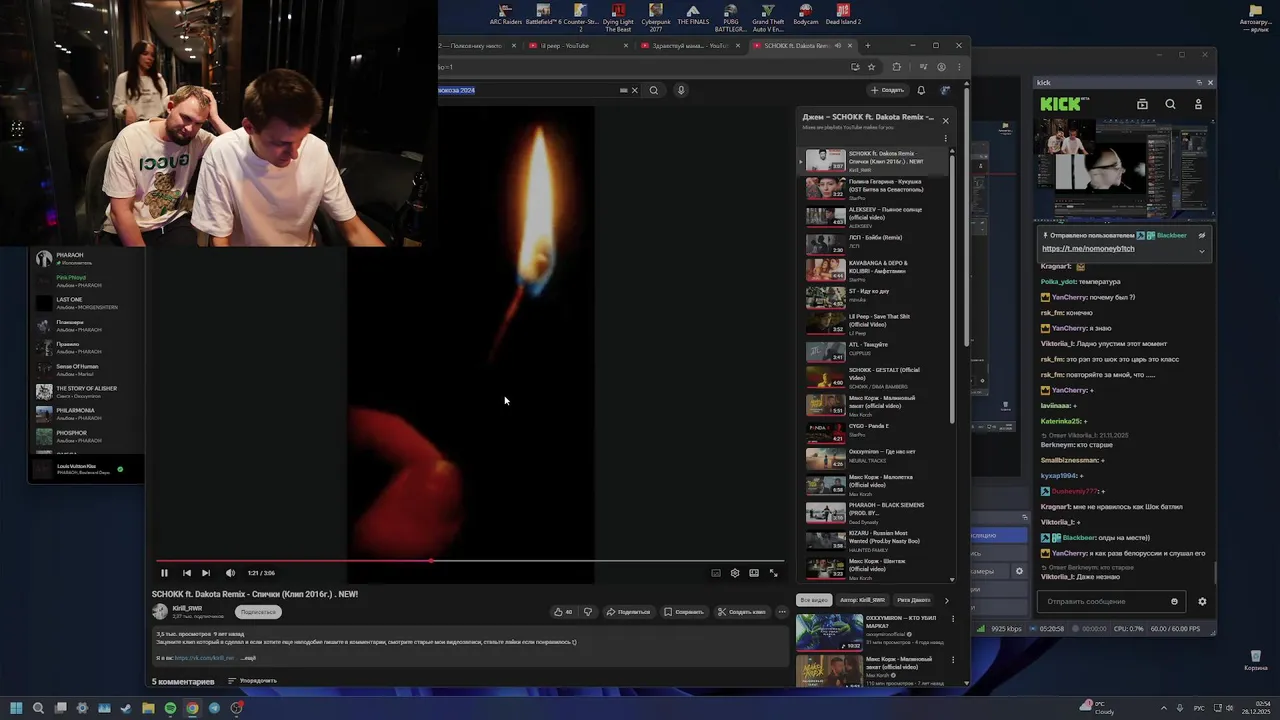Dislike the SCHOKK video
This screenshot has width=1280, height=720.
[588, 612]
